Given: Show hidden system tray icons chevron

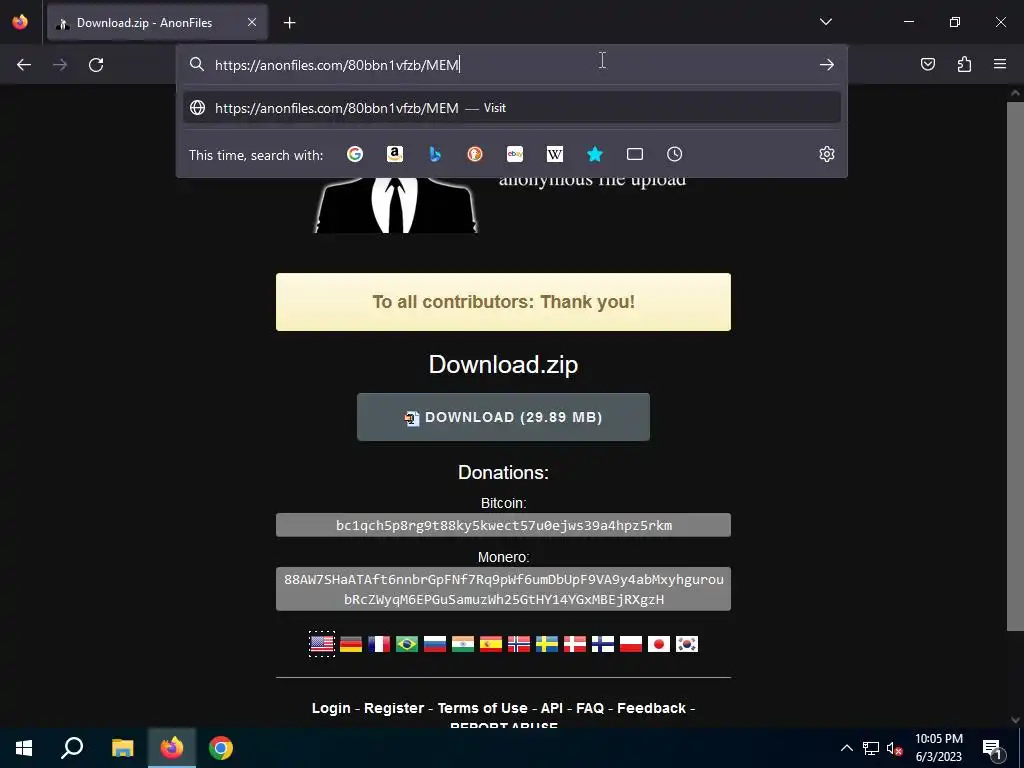Looking at the screenshot, I should click(846, 748).
